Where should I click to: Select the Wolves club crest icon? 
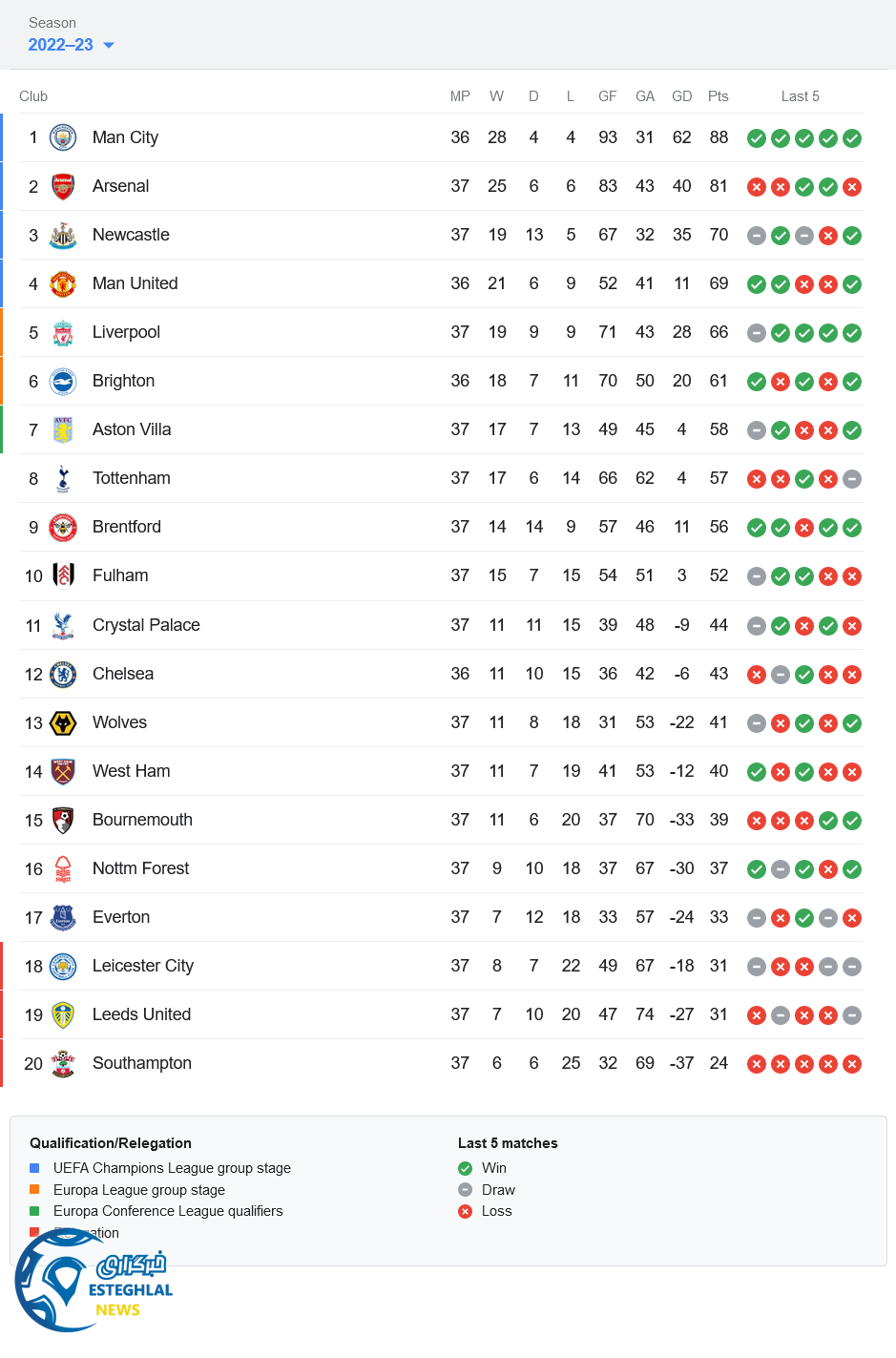63,722
